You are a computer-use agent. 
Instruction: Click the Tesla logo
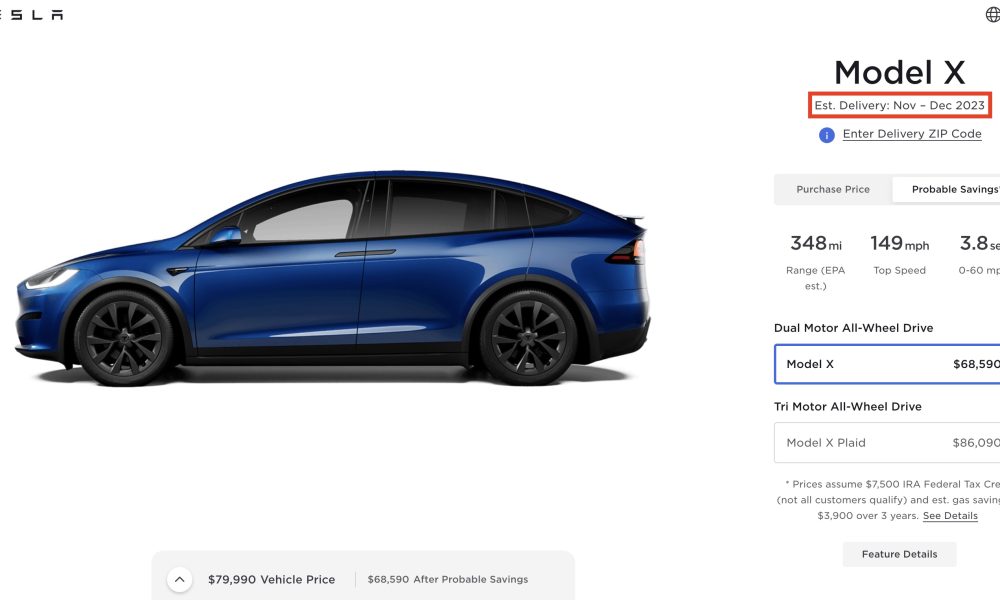pos(31,14)
